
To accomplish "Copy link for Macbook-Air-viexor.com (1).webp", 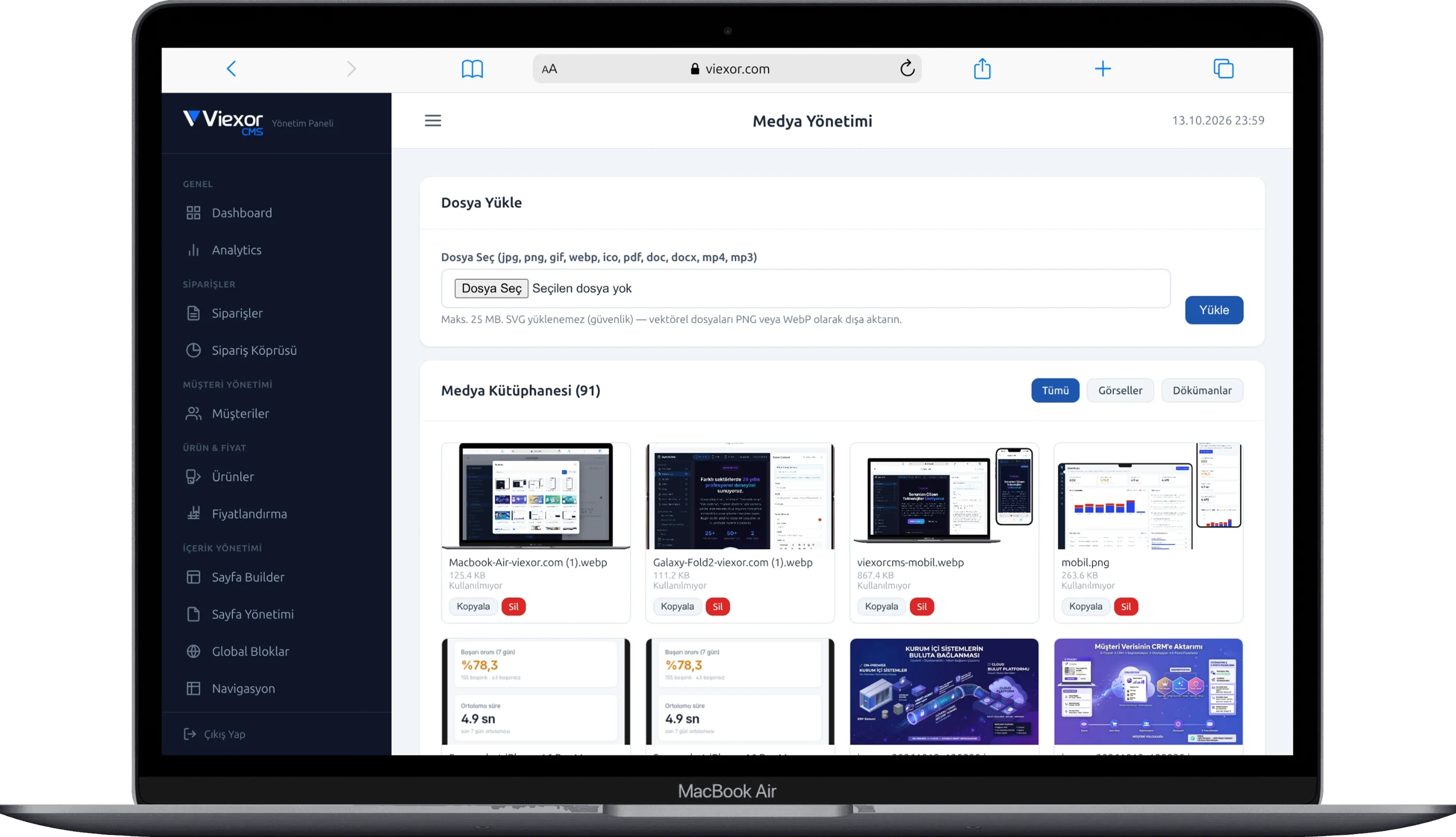I will point(473,607).
